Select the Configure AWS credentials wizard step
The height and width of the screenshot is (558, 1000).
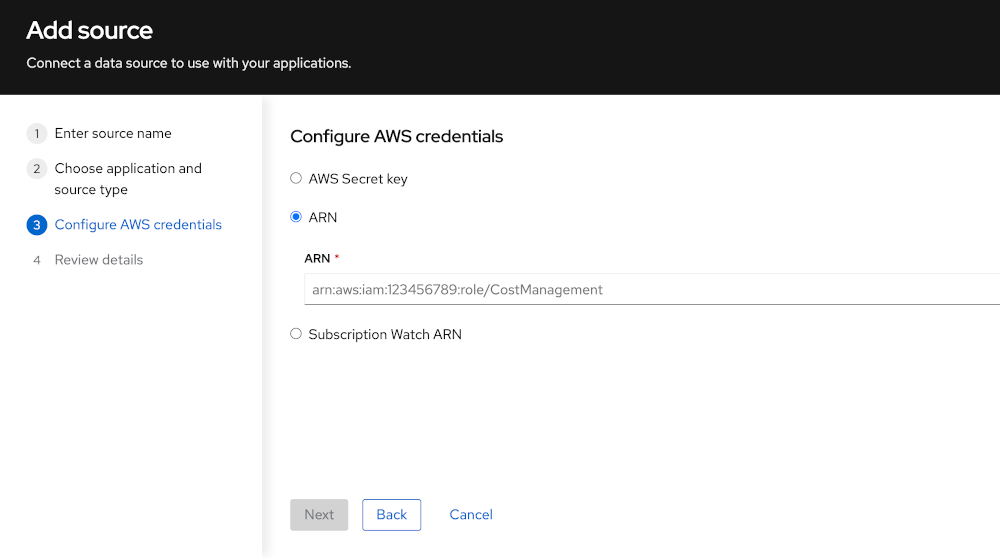(x=138, y=225)
